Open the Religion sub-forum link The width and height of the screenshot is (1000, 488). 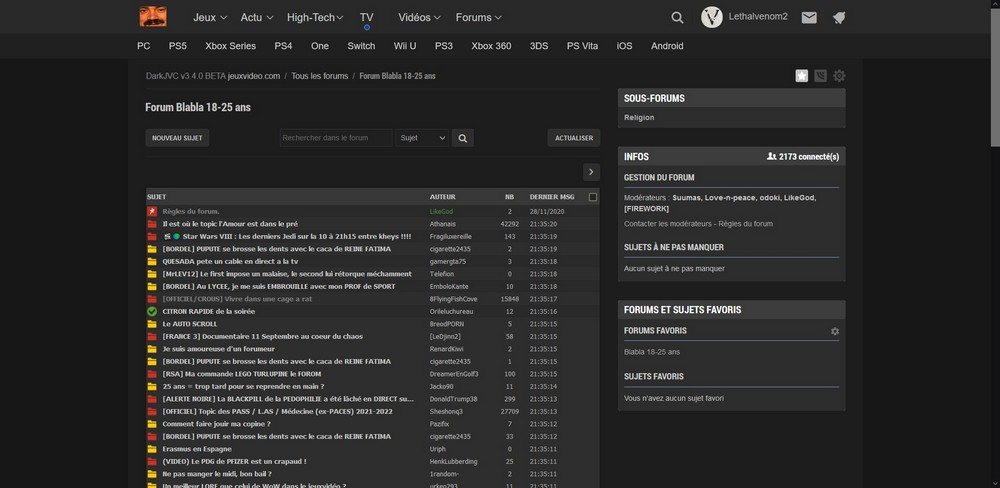[639, 117]
